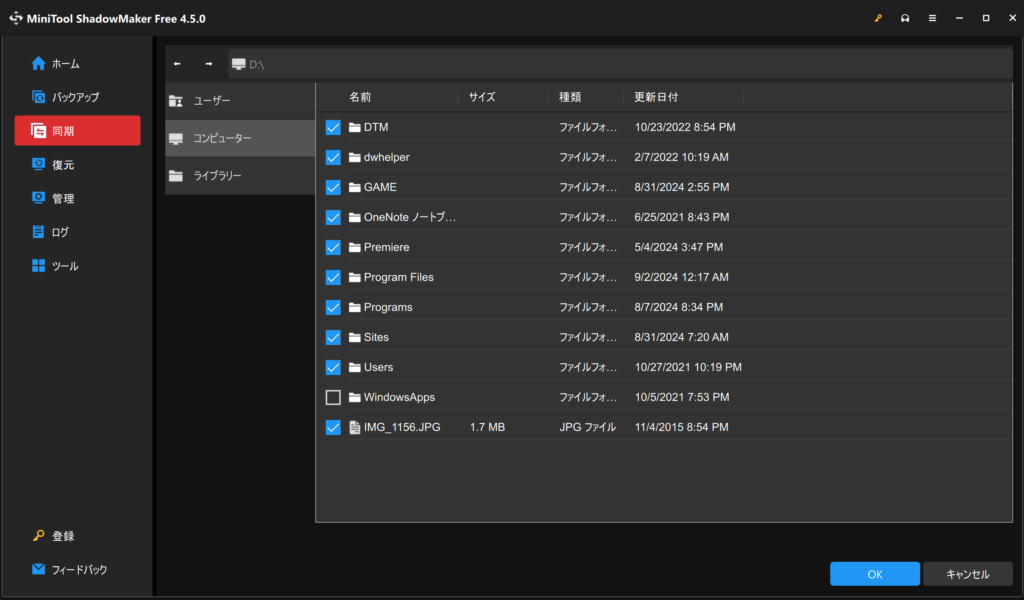
Task: Click the Register key icon (登録)
Action: [39, 535]
